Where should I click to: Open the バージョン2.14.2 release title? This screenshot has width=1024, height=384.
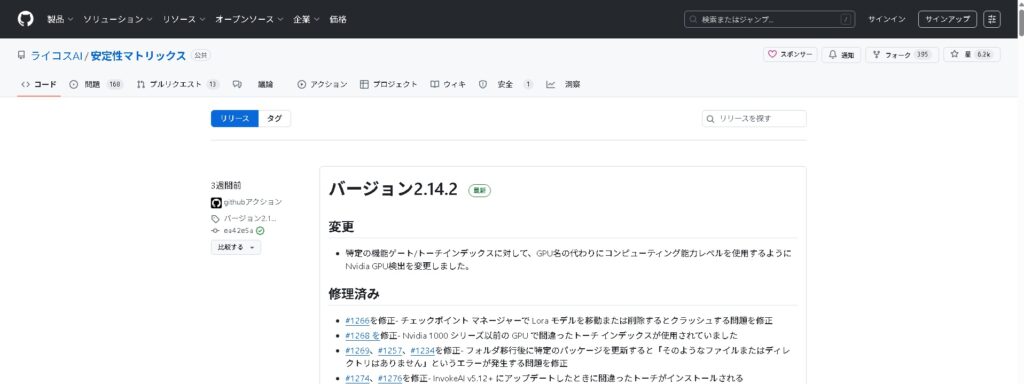(392, 189)
